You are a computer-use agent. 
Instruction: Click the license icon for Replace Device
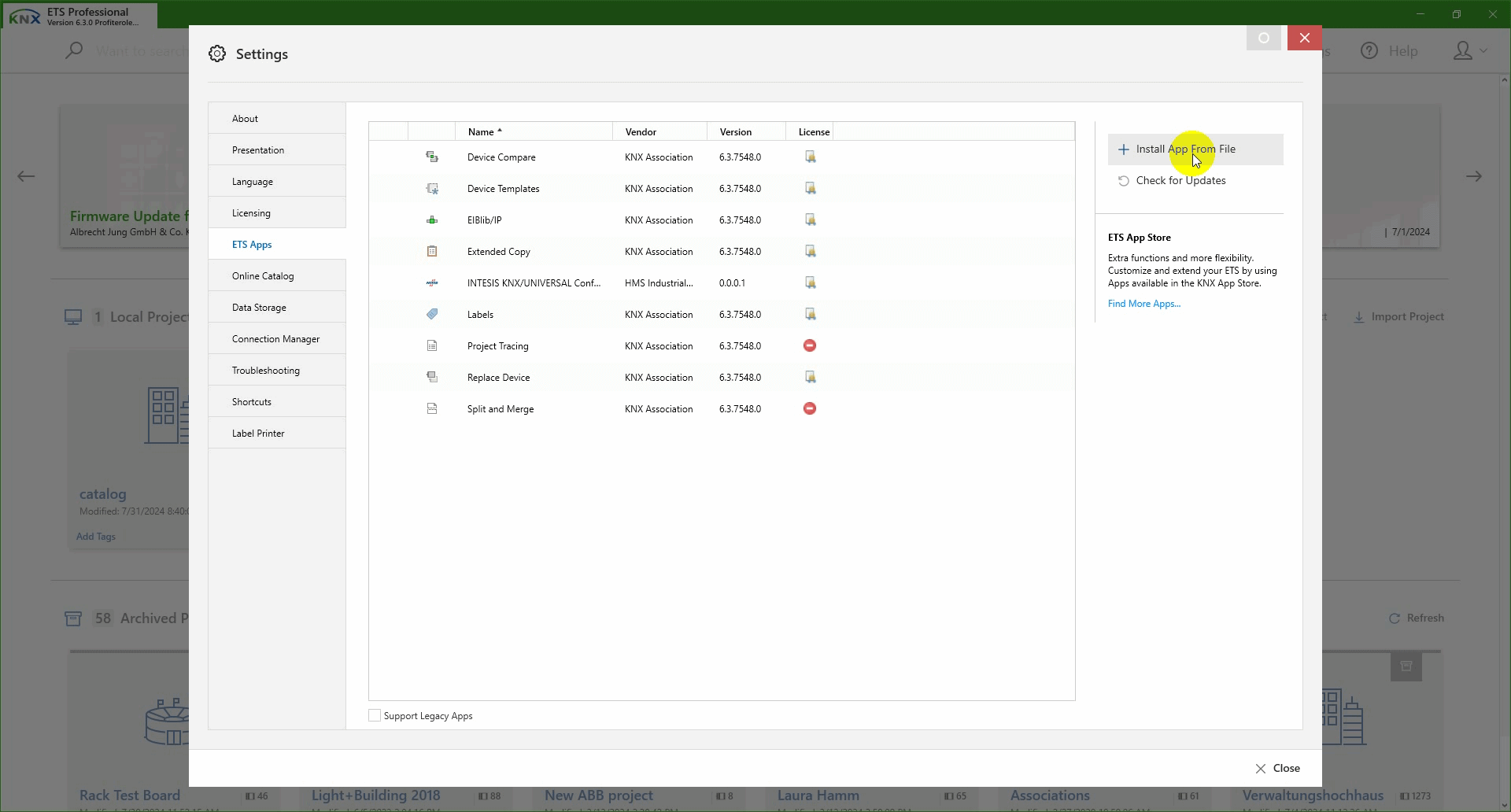pos(810,378)
